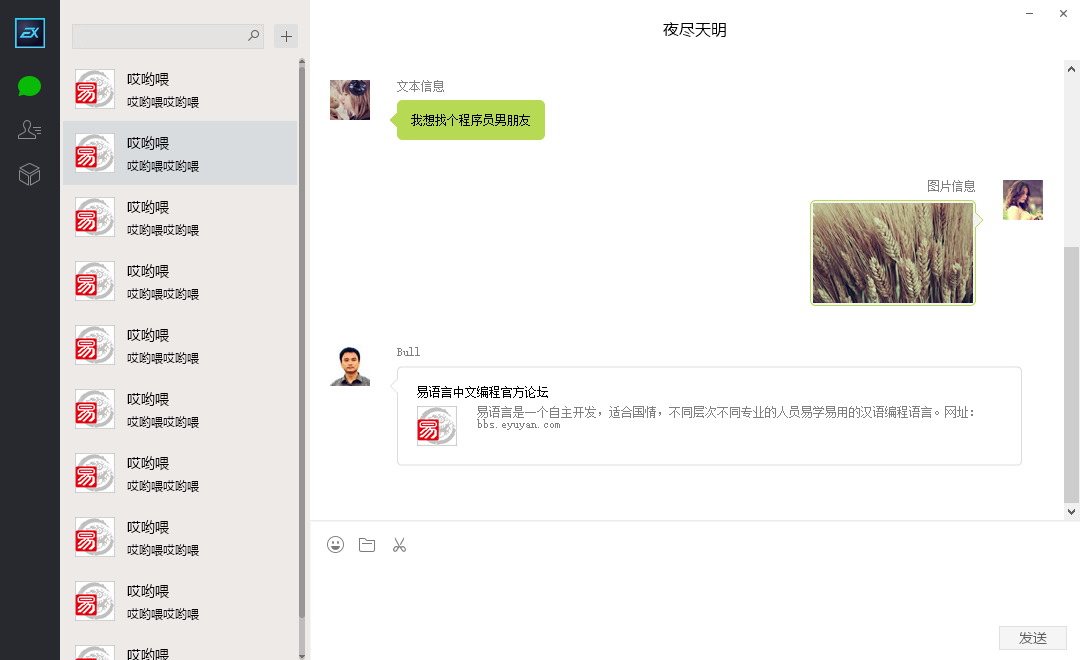Click the down arrow of the chat scrollbar
The image size is (1080, 660).
pos(1071,511)
